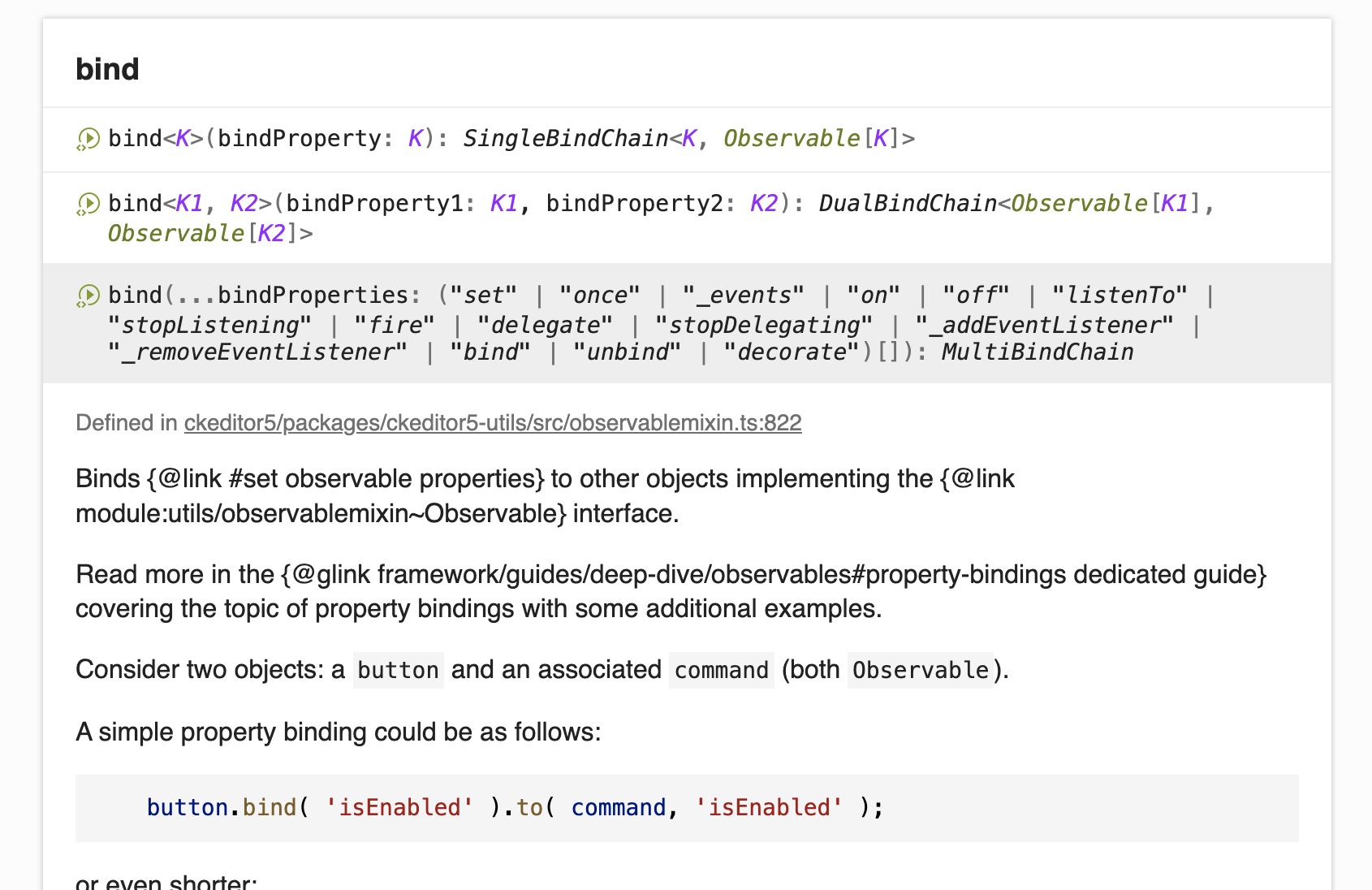Click the inline command code span
This screenshot has height=890, width=1372.
point(721,670)
